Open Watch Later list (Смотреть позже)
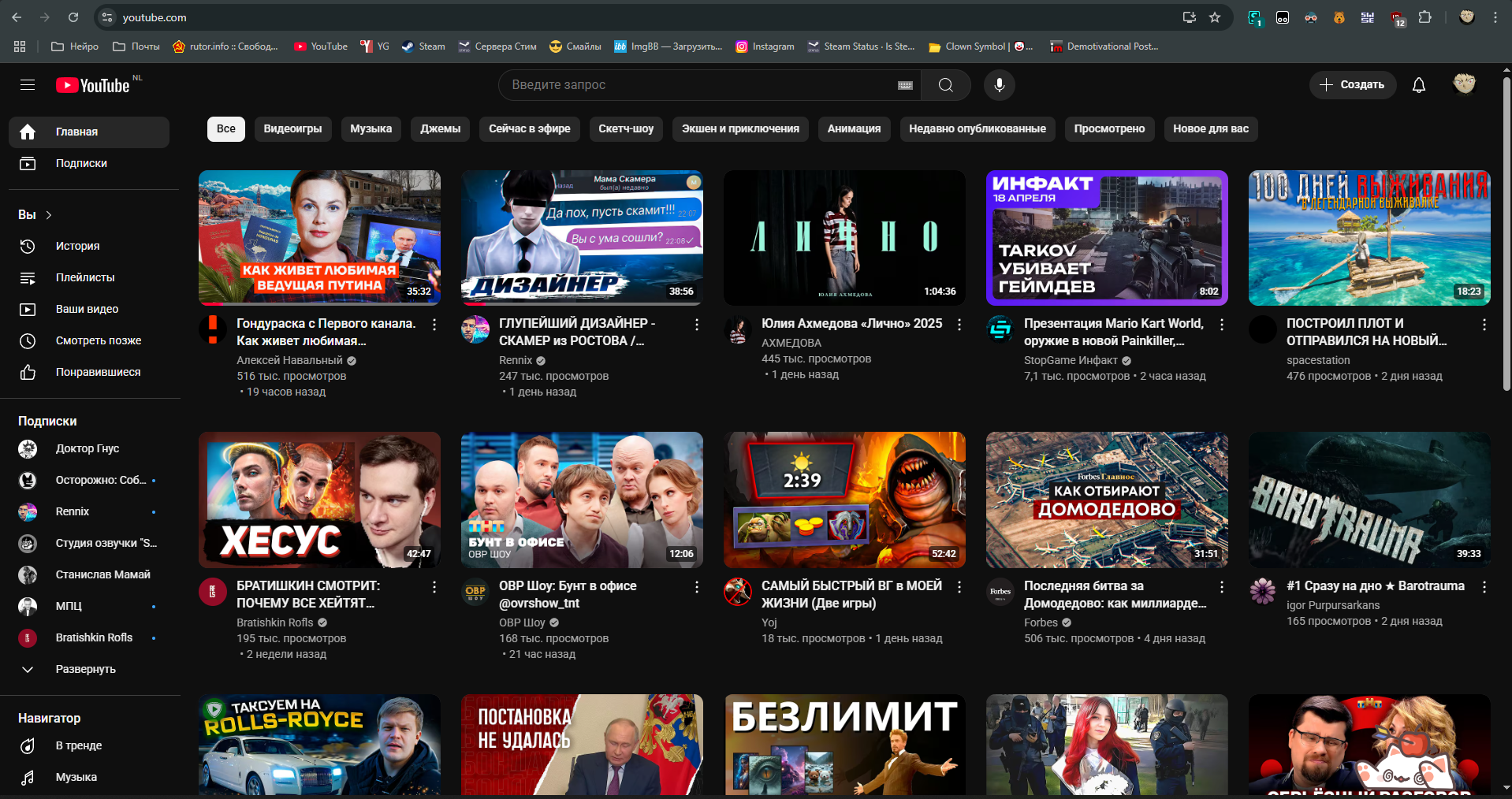This screenshot has height=799, width=1512. tap(98, 340)
